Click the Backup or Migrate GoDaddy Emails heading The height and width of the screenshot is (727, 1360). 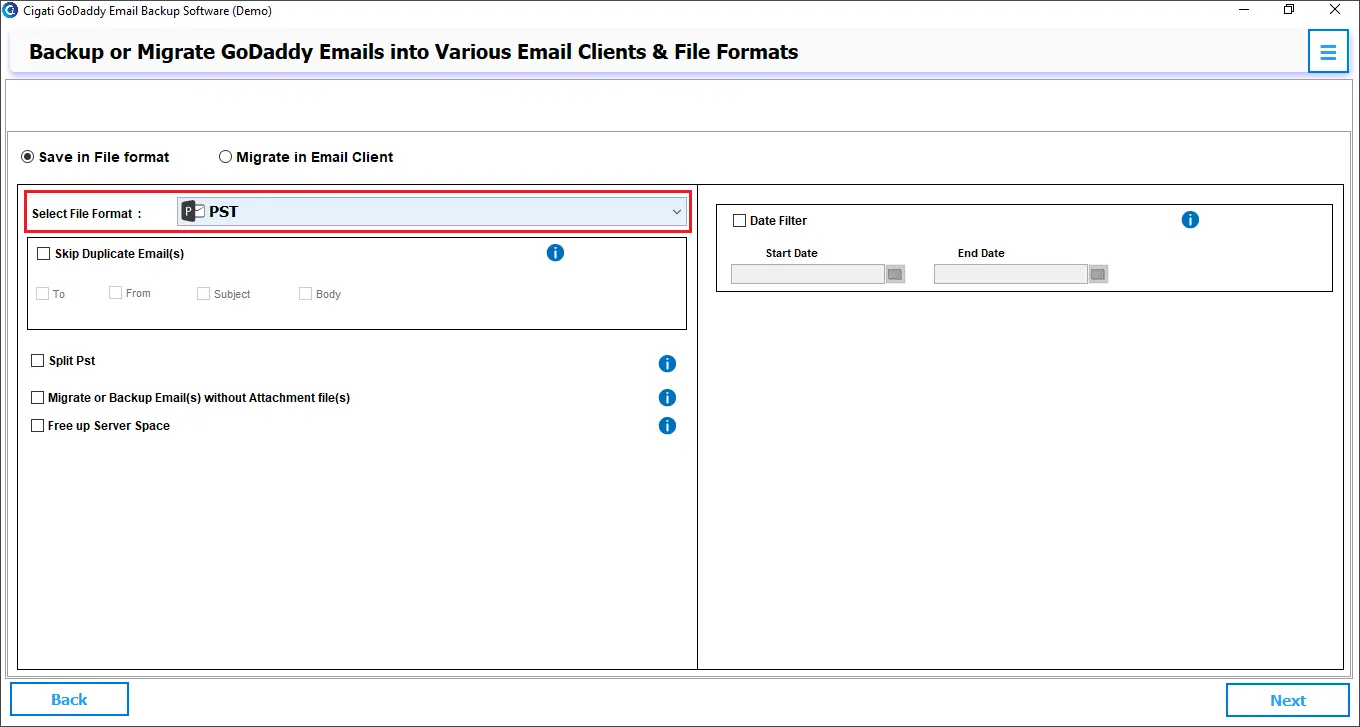[x=414, y=52]
